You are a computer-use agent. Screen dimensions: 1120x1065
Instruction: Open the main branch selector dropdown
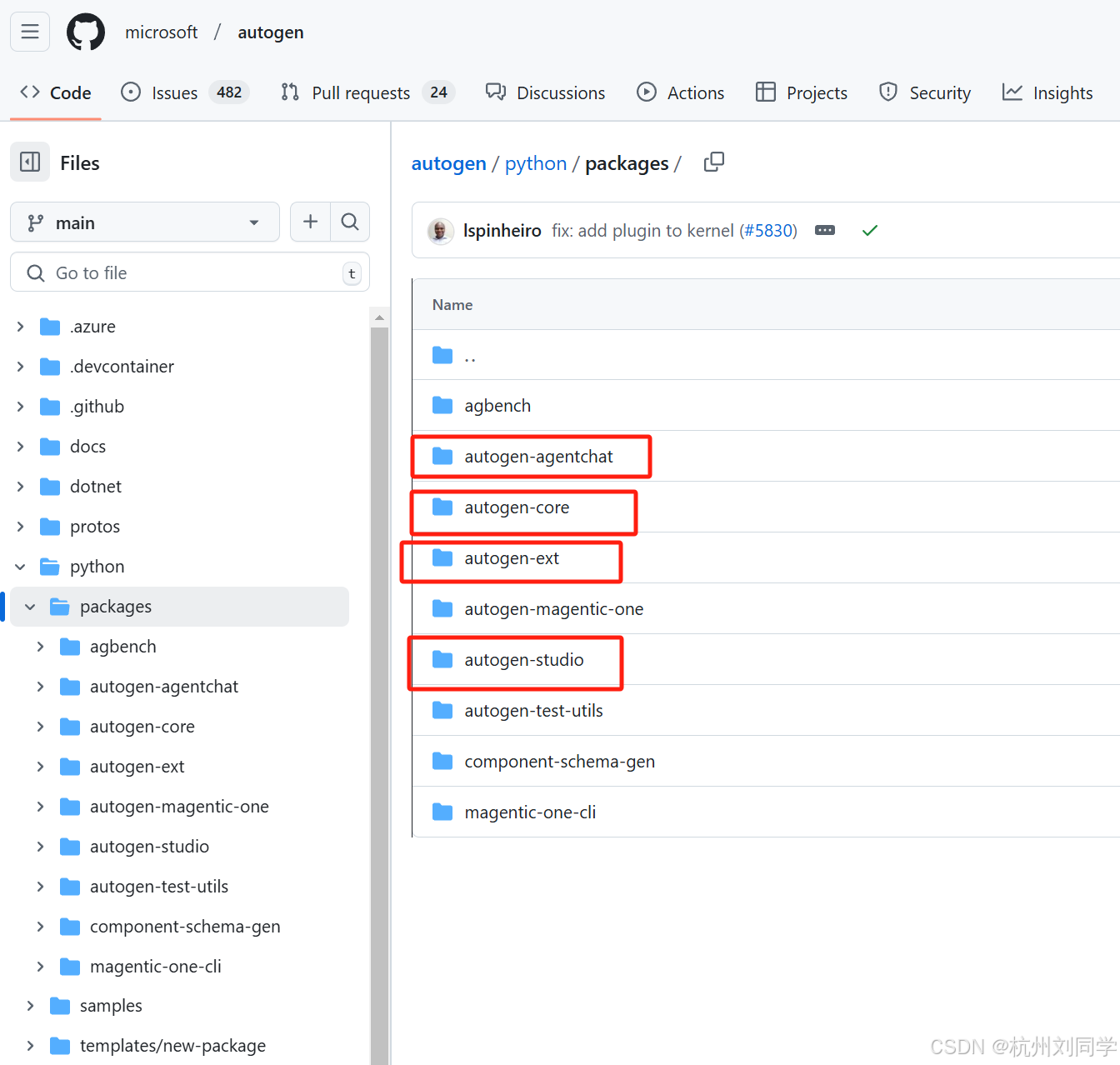[x=145, y=222]
